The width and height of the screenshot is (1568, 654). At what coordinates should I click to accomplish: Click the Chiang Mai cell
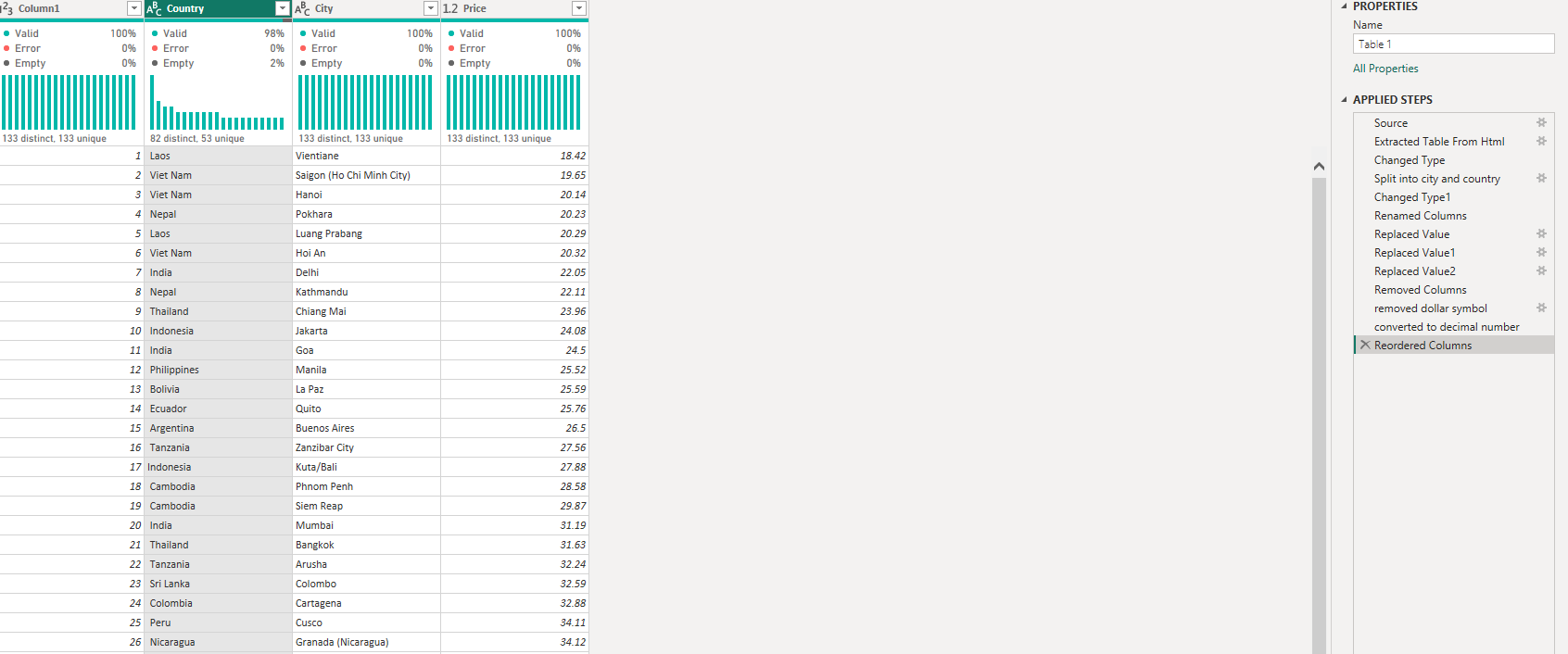point(366,311)
